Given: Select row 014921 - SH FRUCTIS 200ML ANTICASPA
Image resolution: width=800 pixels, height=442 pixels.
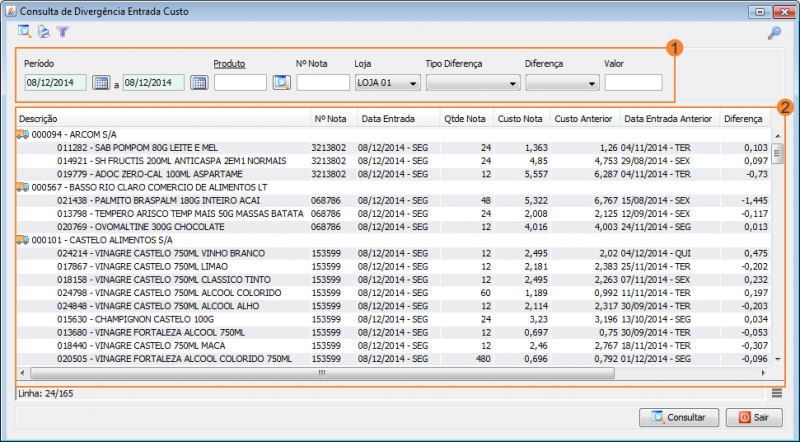Looking at the screenshot, I should (393, 161).
